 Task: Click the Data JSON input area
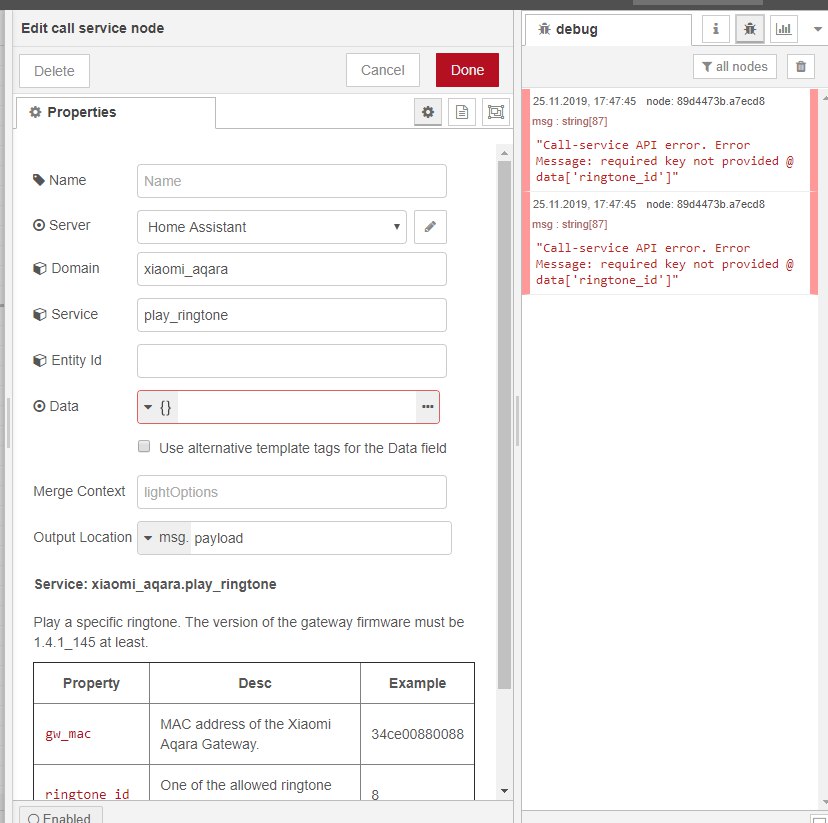[297, 406]
